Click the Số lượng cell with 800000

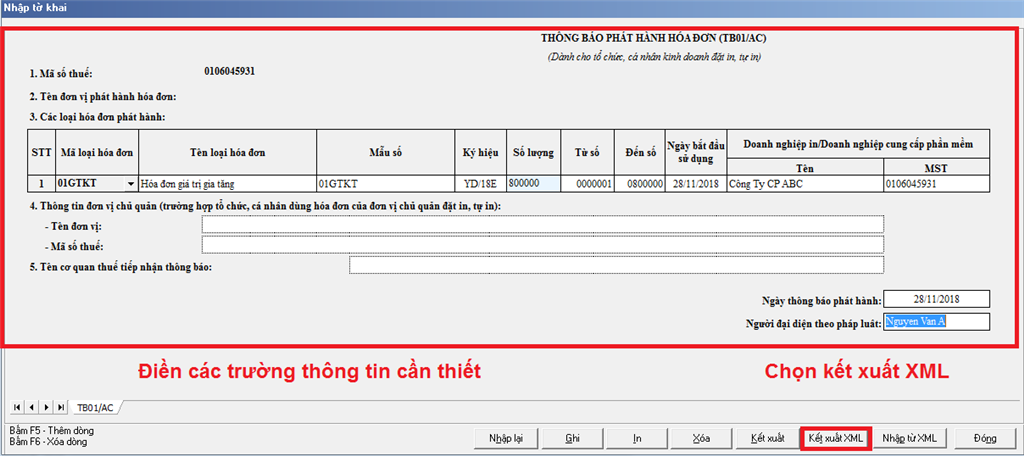click(533, 184)
